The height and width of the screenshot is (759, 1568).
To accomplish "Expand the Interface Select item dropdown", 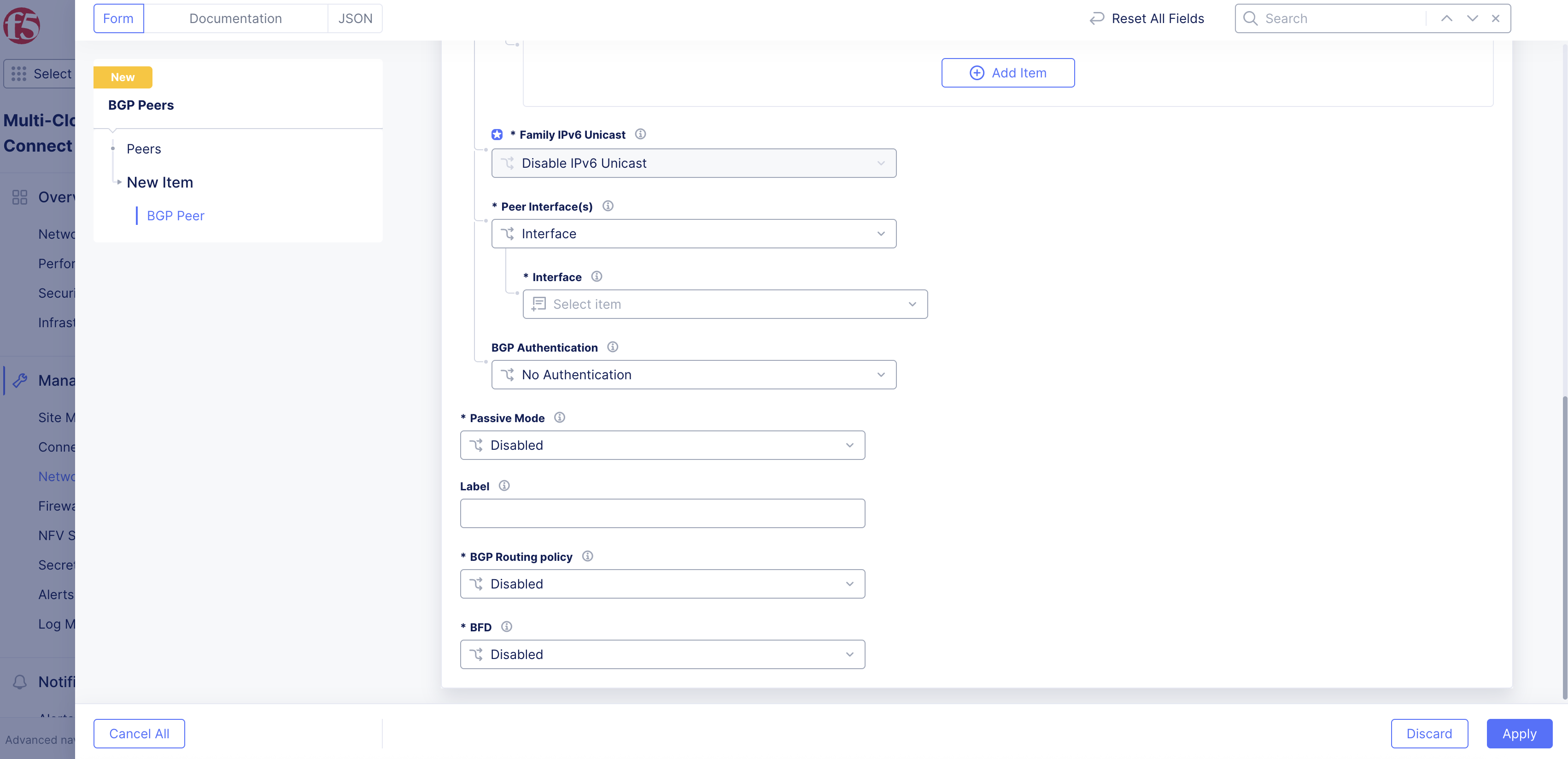I will 724,304.
